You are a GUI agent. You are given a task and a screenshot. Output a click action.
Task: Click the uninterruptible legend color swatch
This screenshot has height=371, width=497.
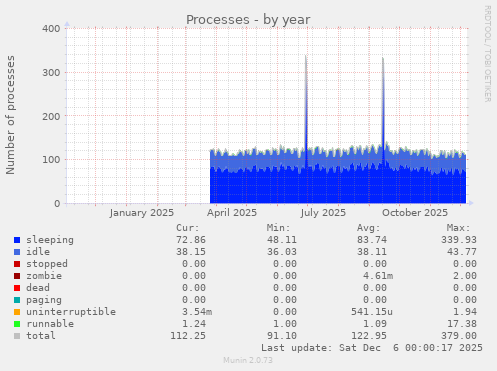point(17,312)
